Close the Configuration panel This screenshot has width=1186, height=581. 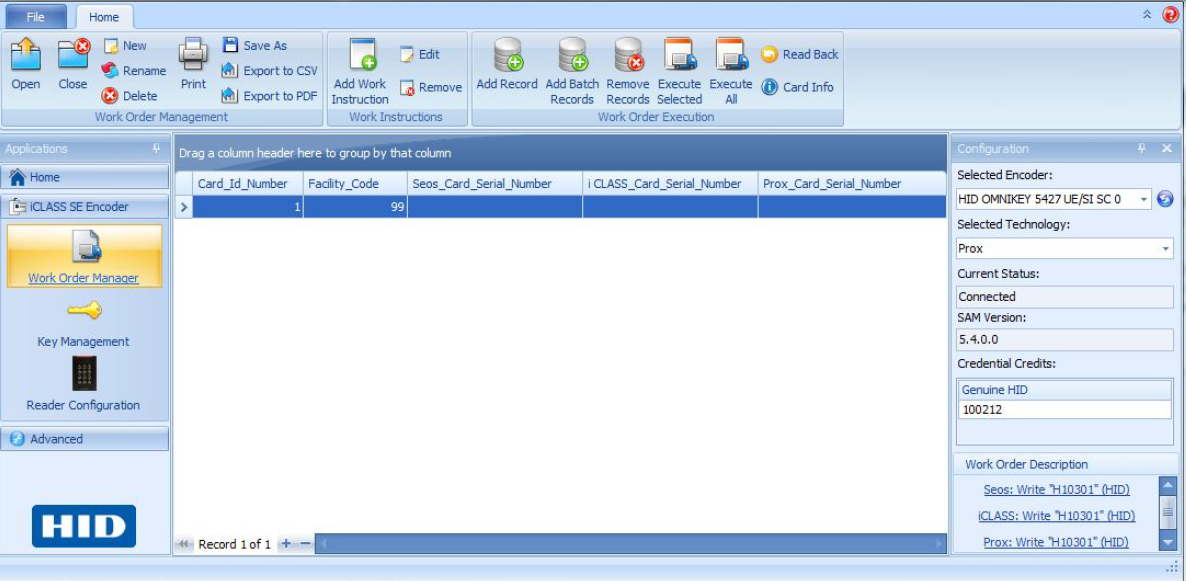(x=1166, y=148)
